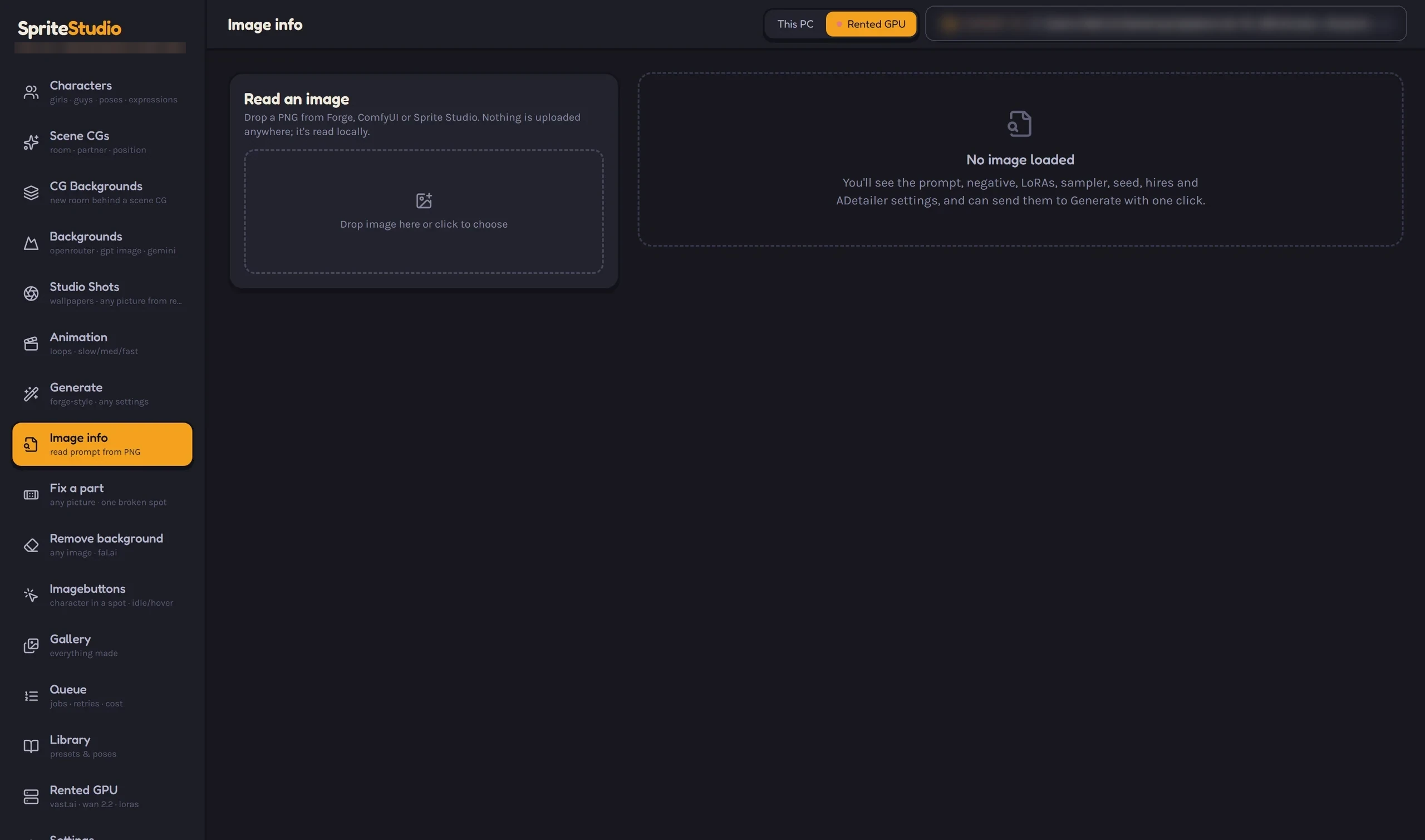Click 'vast.ai · wan 2.2 · loras' subtitle
Image resolution: width=1425 pixels, height=840 pixels.
(94, 804)
